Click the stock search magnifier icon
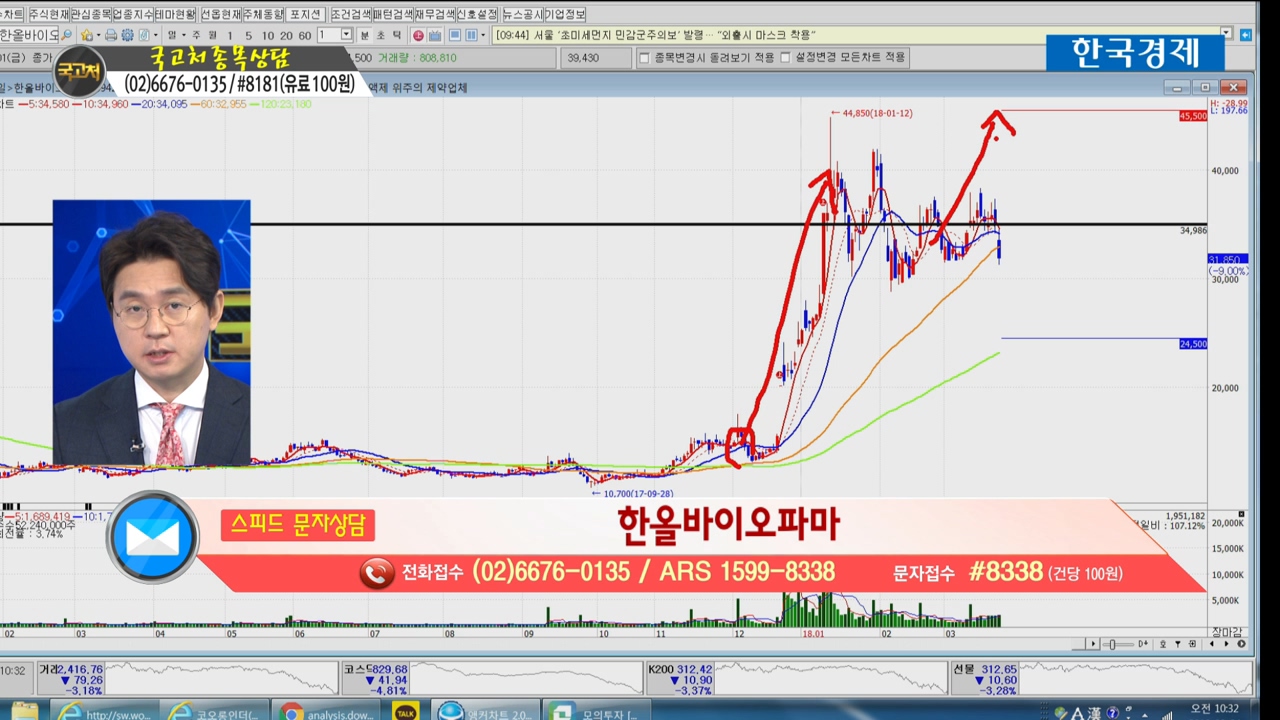 point(68,35)
